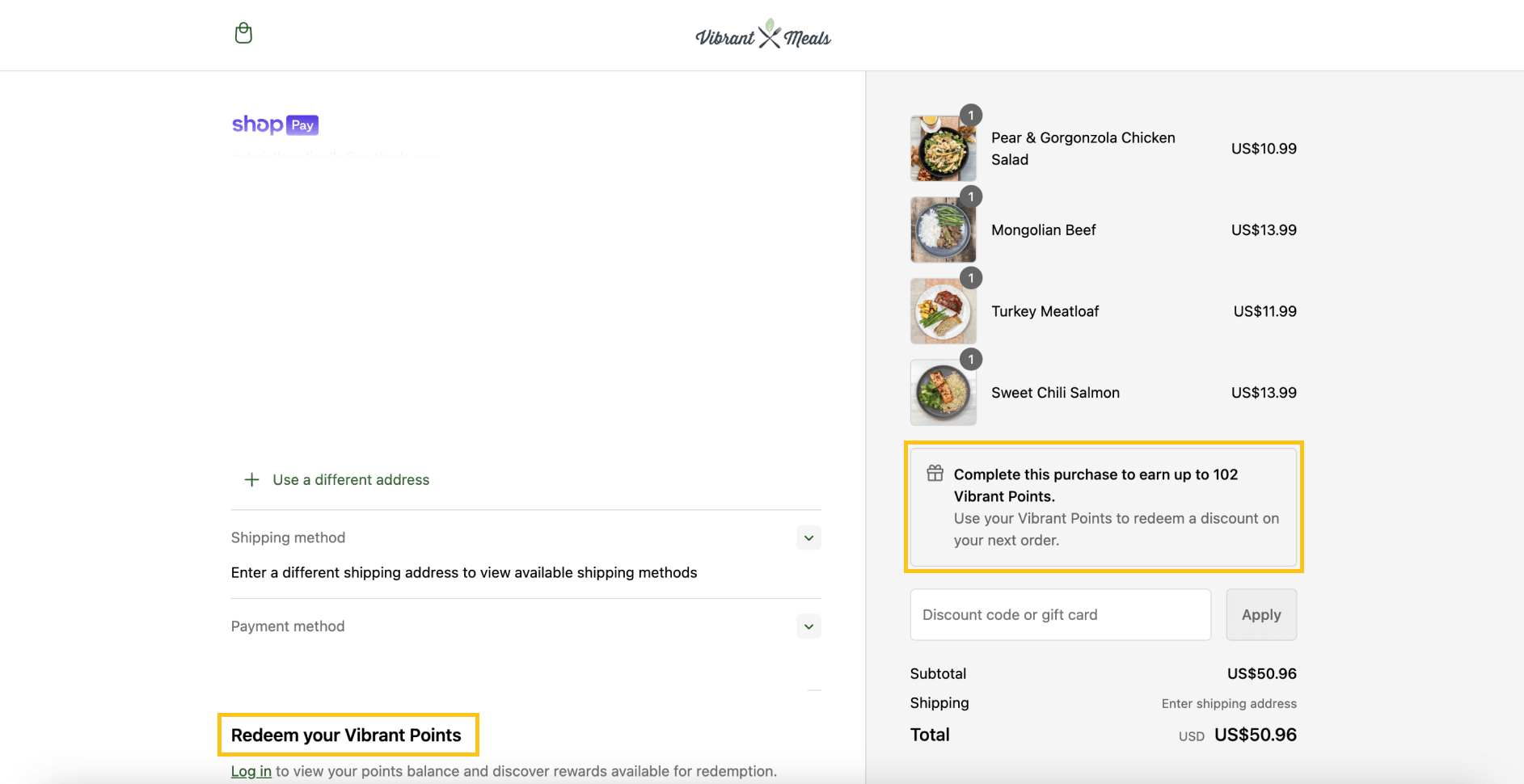Click the Apply button for discount codes
The height and width of the screenshot is (784, 1524).
1260,614
